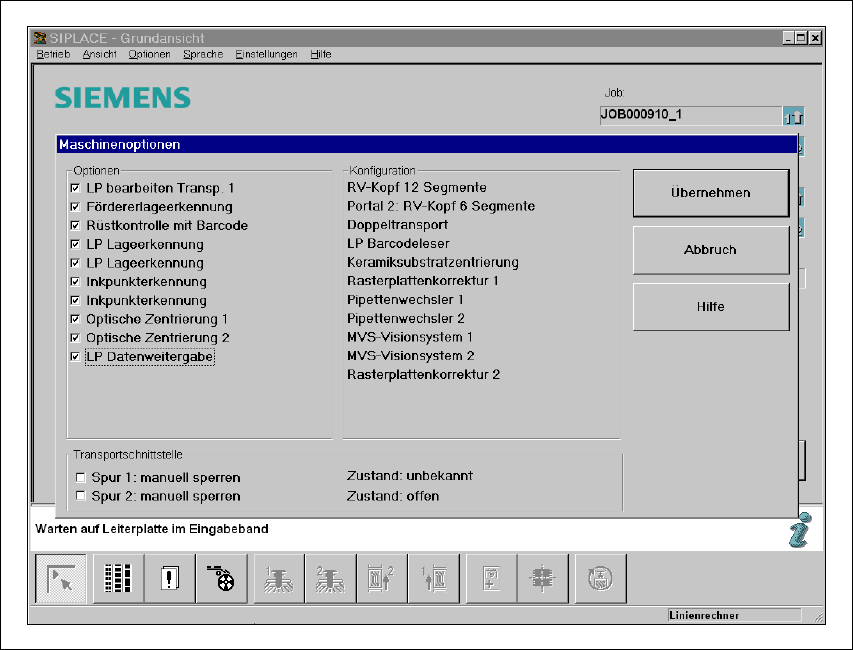This screenshot has width=853, height=650.
Task: Open the Betrieb menu
Action: 53,54
